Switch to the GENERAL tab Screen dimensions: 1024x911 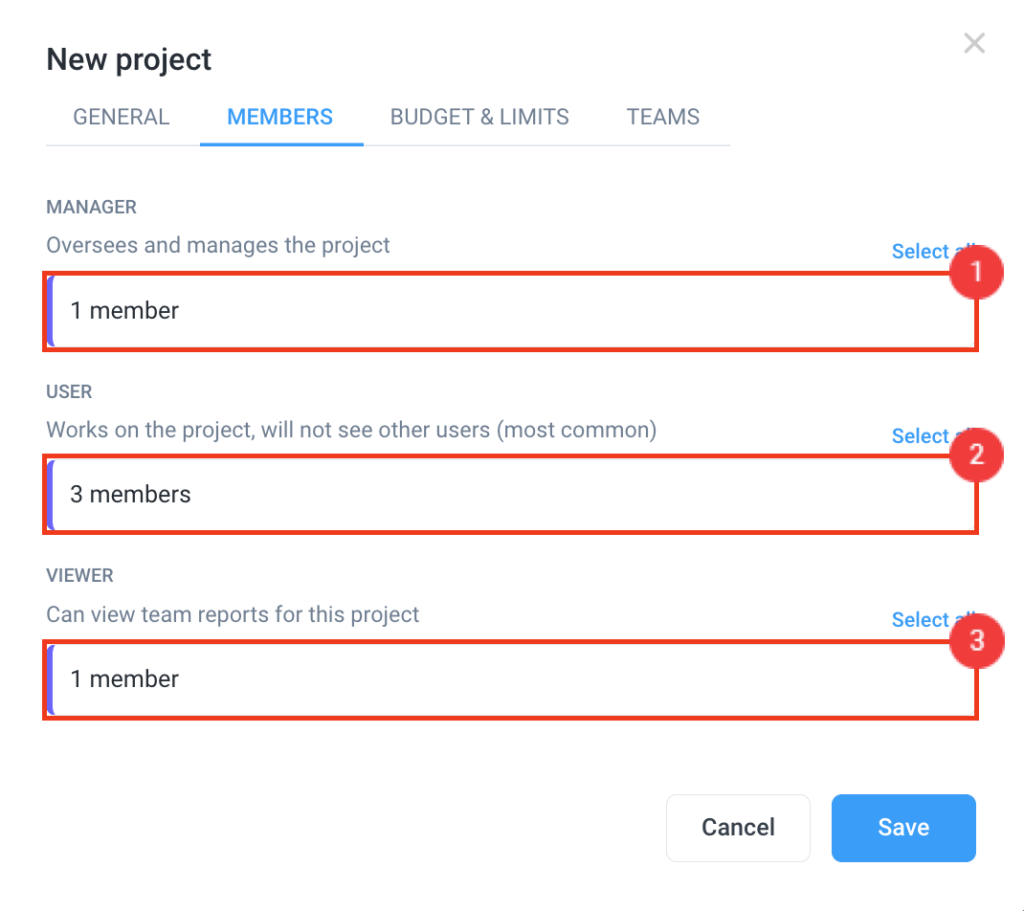pos(120,117)
